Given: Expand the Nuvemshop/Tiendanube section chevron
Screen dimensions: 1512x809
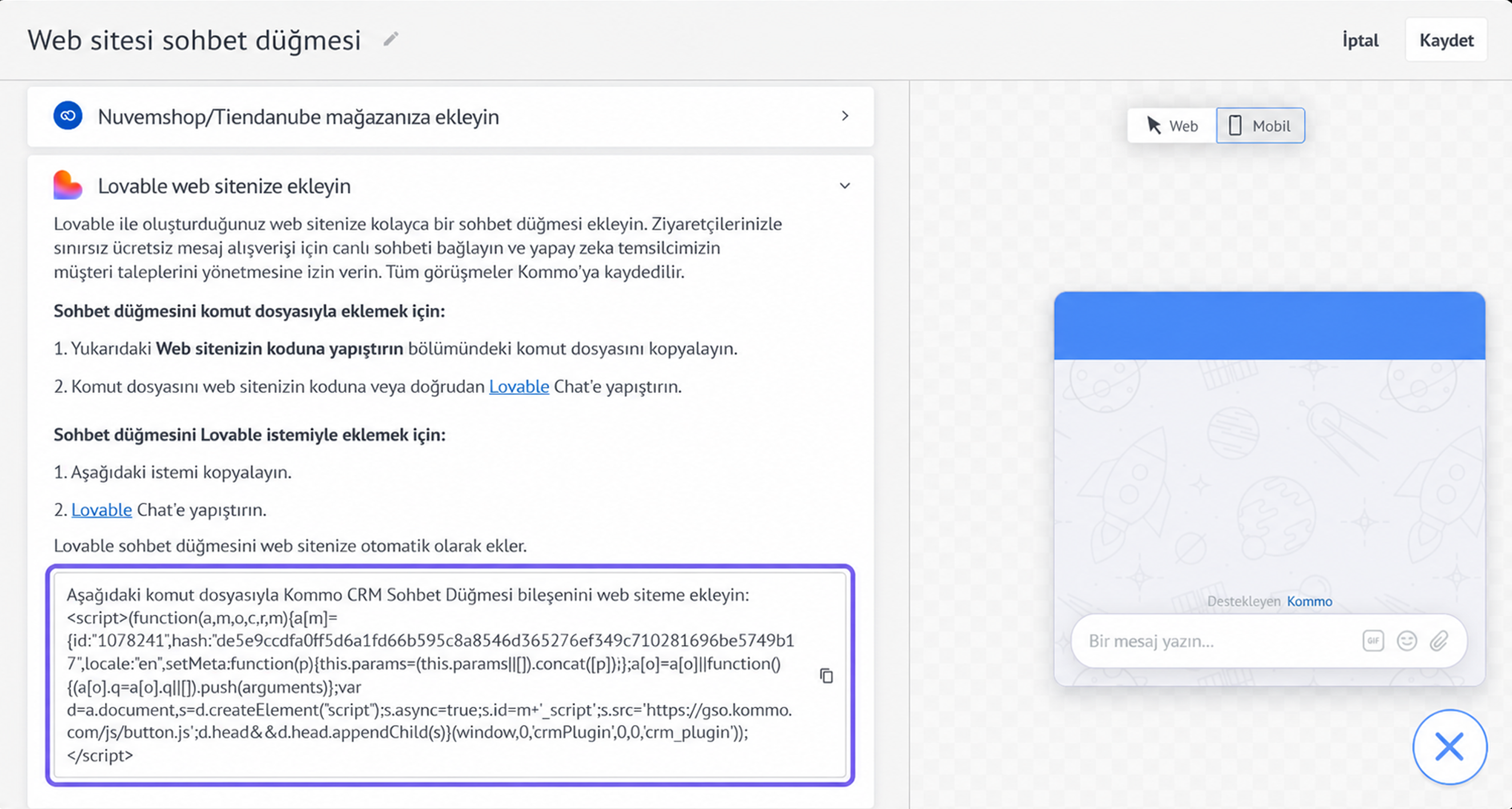Looking at the screenshot, I should pyautogui.click(x=845, y=116).
